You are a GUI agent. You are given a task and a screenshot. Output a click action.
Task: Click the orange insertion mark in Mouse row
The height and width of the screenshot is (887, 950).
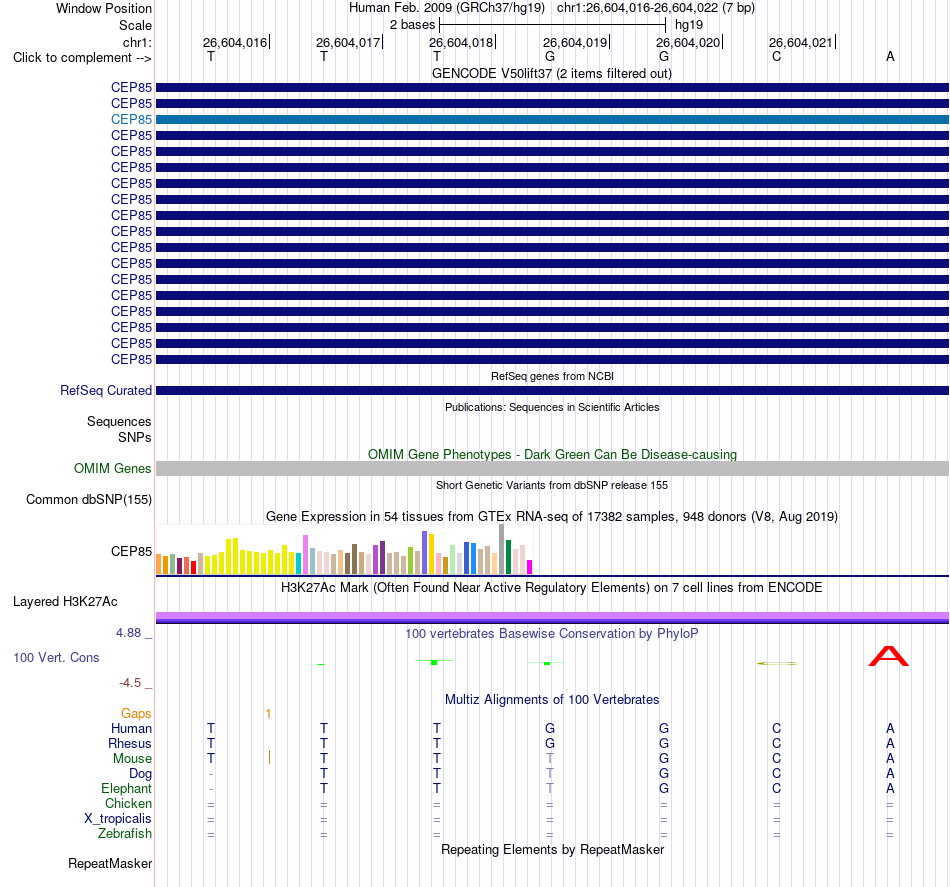(269, 757)
